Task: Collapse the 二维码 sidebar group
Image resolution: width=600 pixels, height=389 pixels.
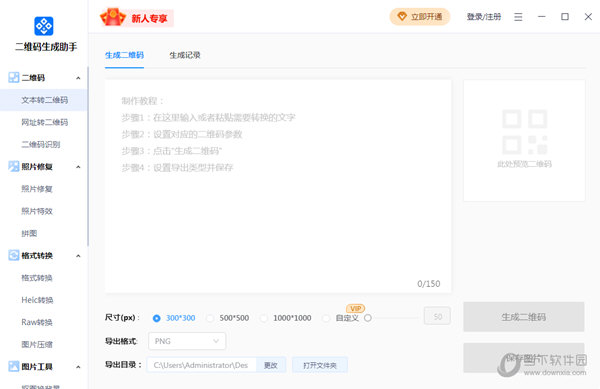Action: 78,78
